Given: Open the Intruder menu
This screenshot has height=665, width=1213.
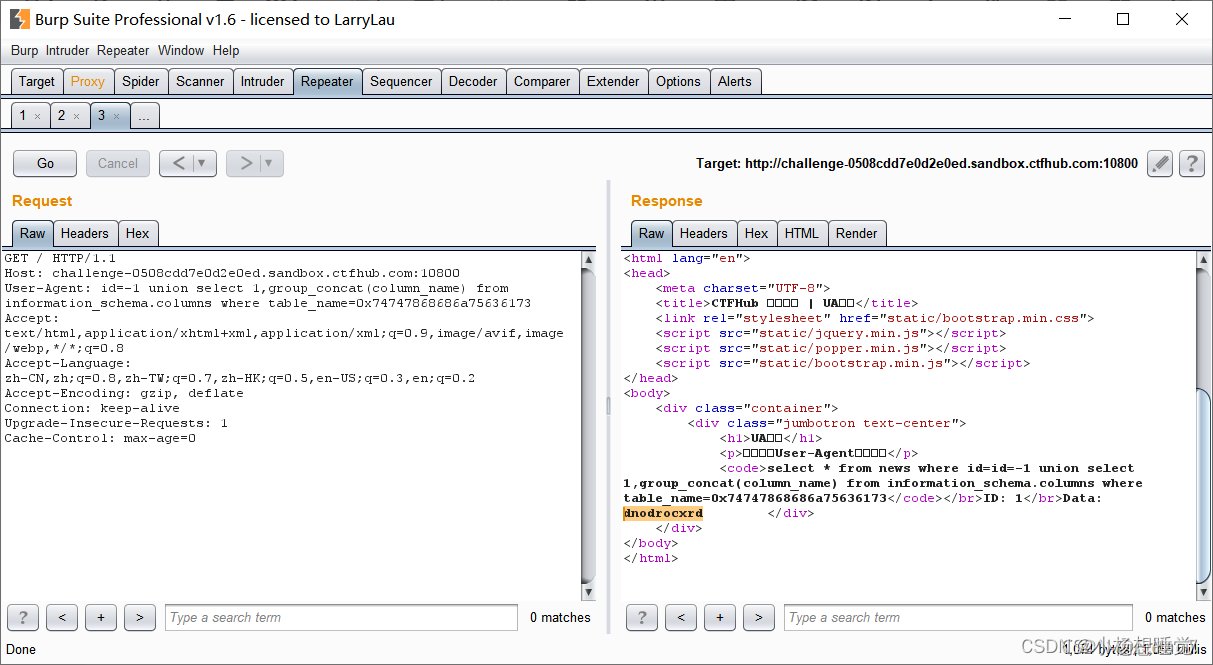Looking at the screenshot, I should click(x=67, y=50).
